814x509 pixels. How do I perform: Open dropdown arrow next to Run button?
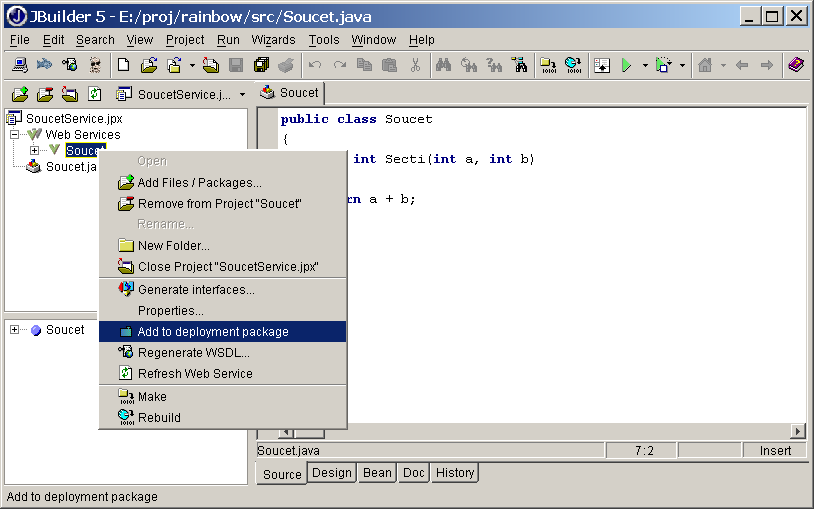point(645,66)
